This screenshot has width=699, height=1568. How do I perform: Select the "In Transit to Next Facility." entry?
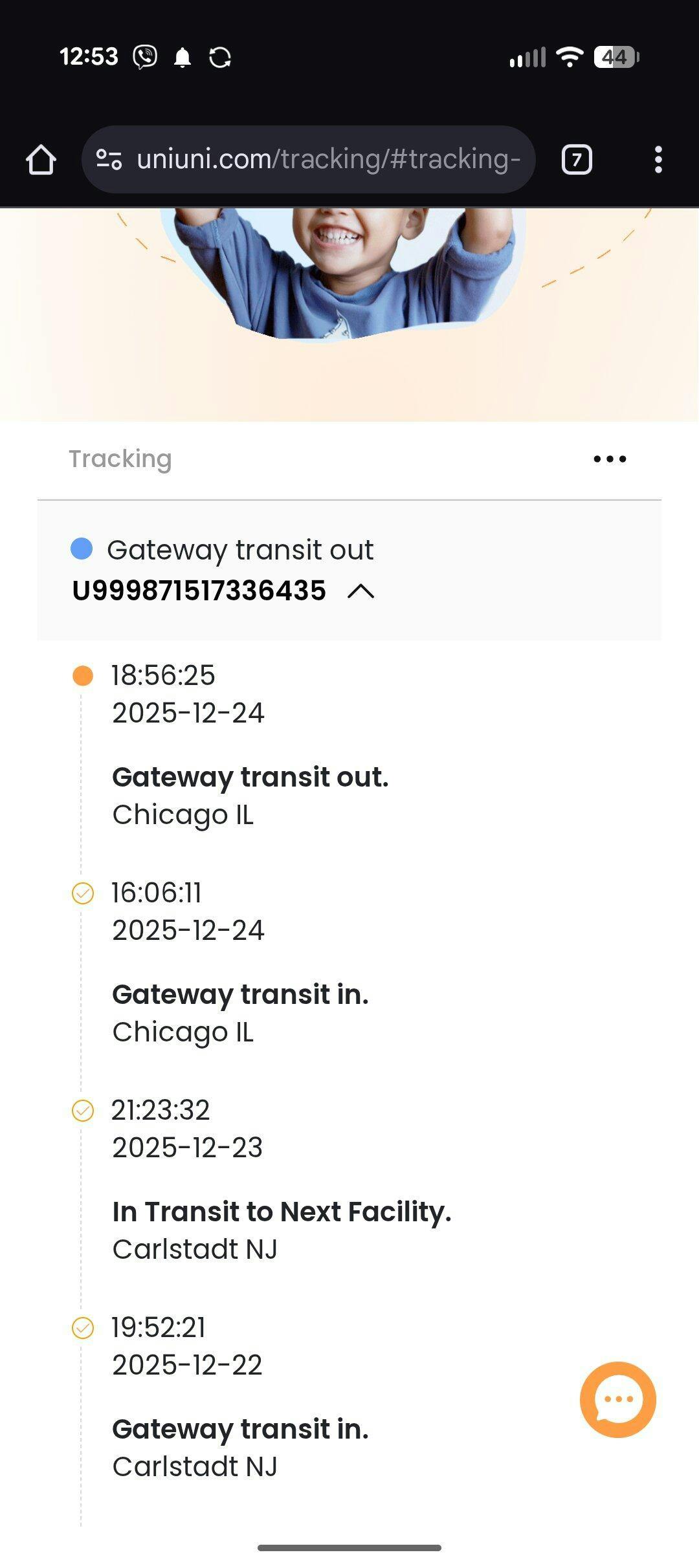[282, 1212]
